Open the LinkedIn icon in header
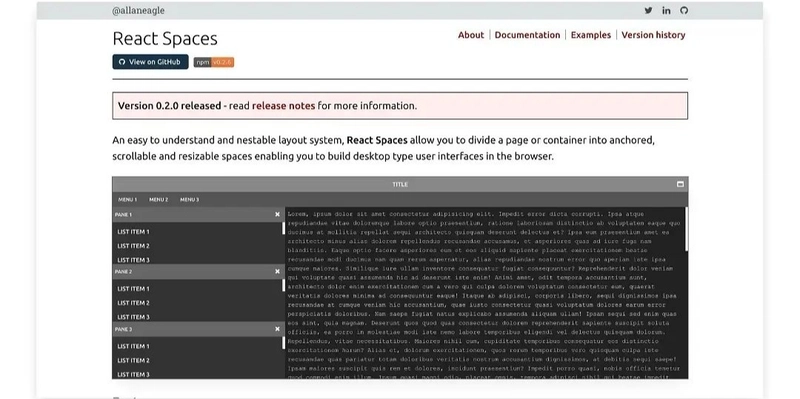This screenshot has width=800, height=399. click(666, 10)
